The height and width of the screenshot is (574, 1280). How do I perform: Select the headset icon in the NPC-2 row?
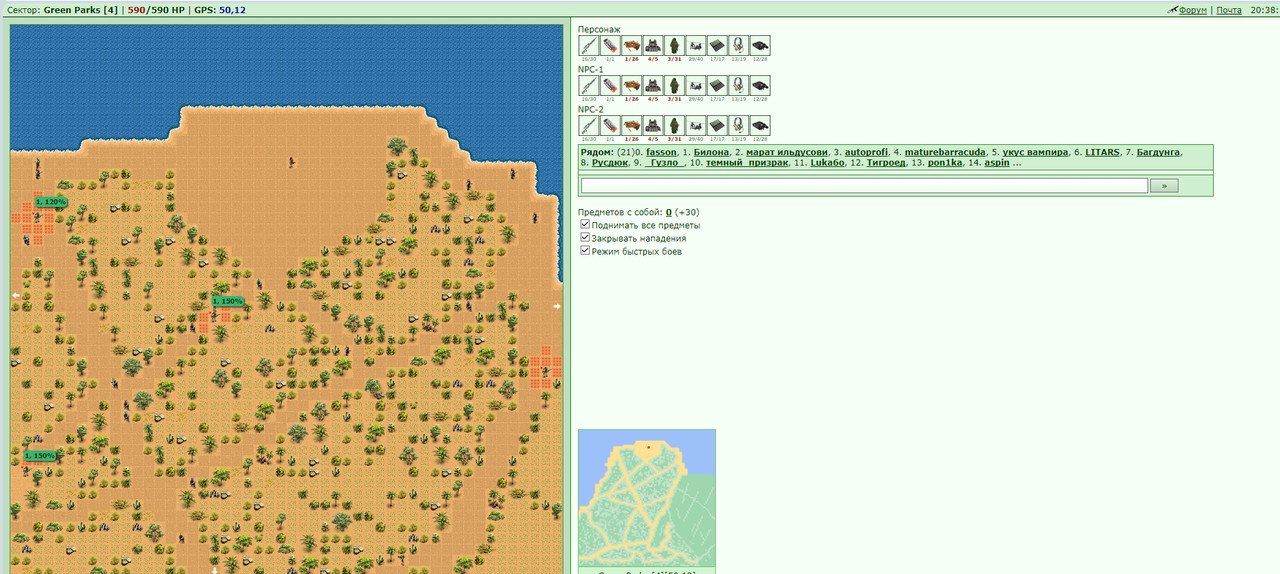click(739, 125)
